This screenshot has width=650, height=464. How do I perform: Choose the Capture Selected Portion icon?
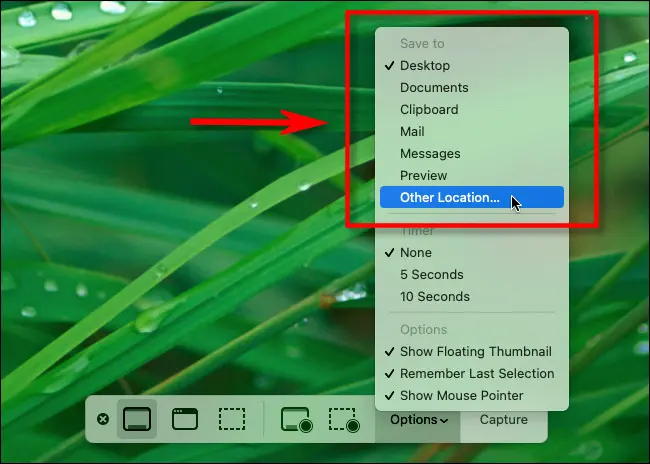coord(233,419)
